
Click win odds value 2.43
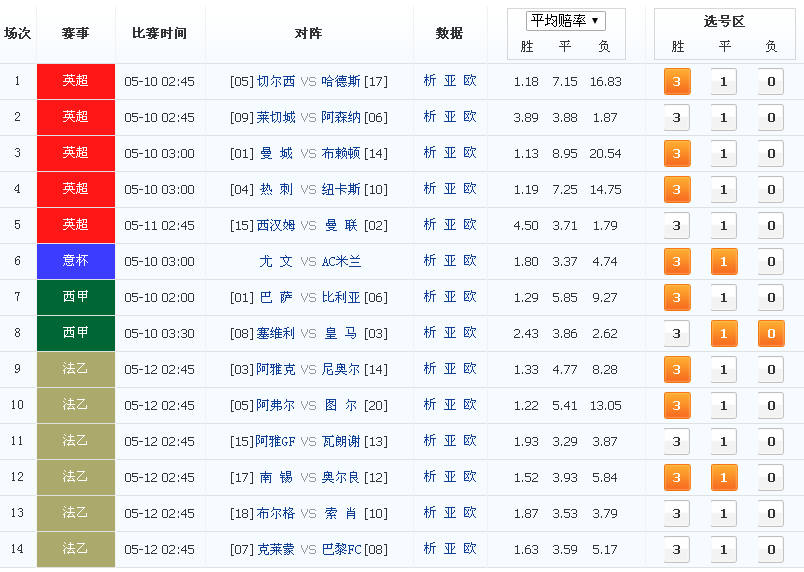(526, 334)
